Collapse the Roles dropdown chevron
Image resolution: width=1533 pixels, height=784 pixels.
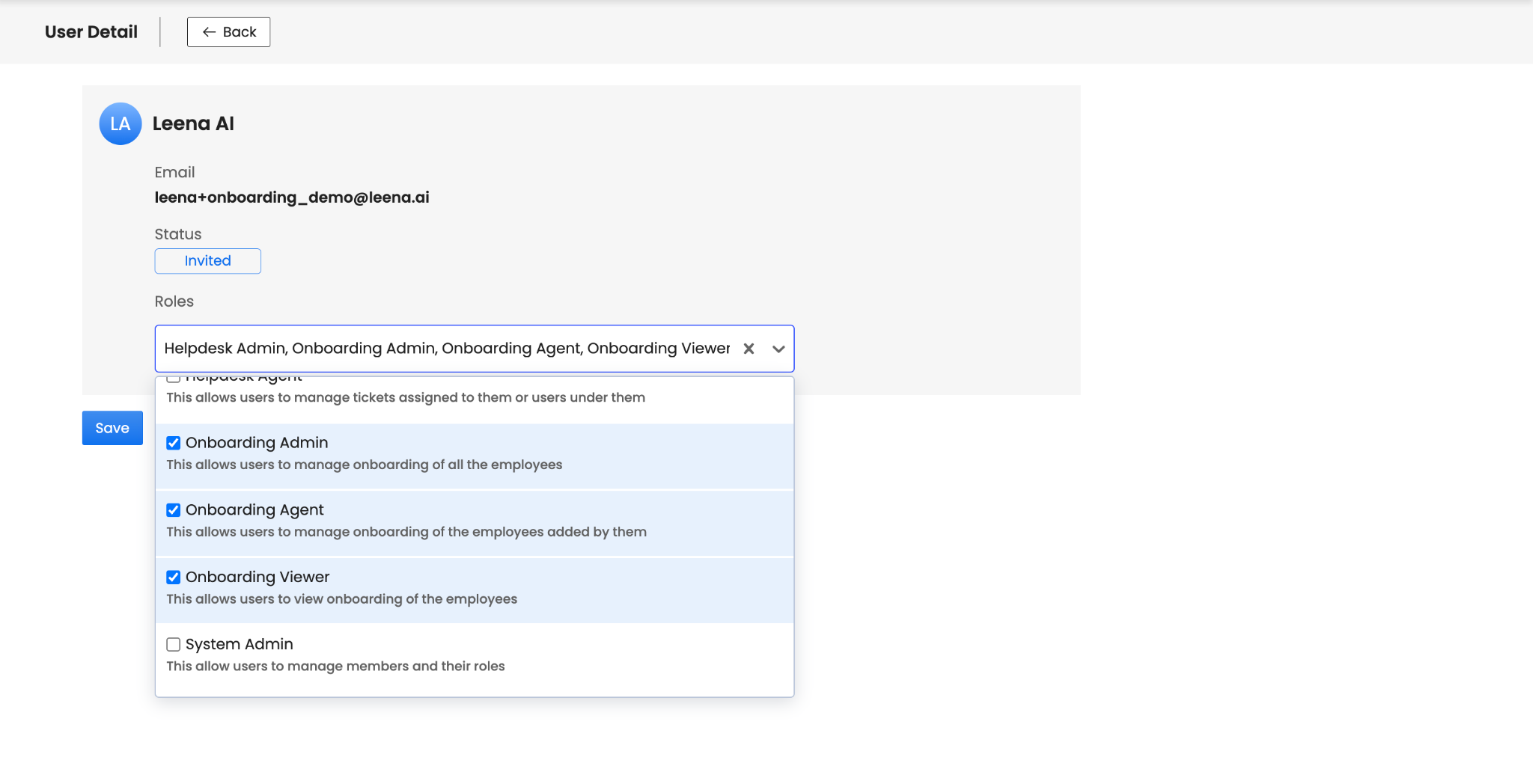tap(778, 349)
